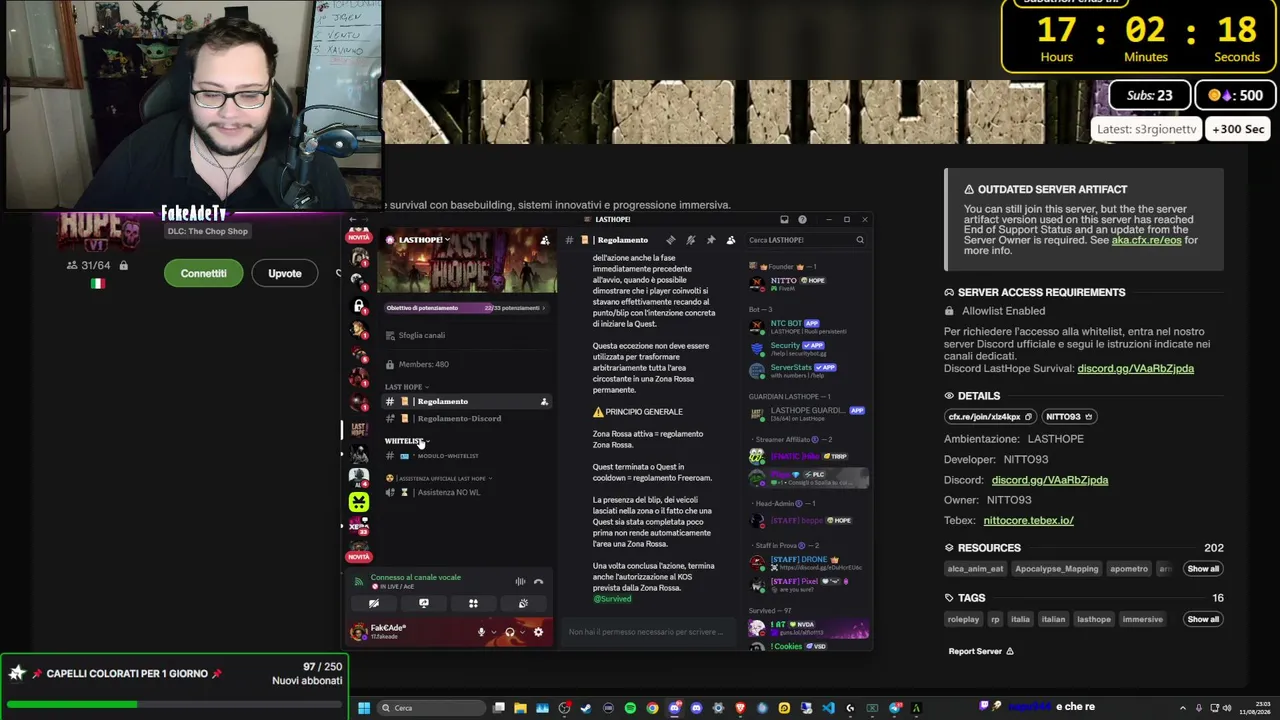
Task: Select the roleplay tag
Action: tap(963, 619)
